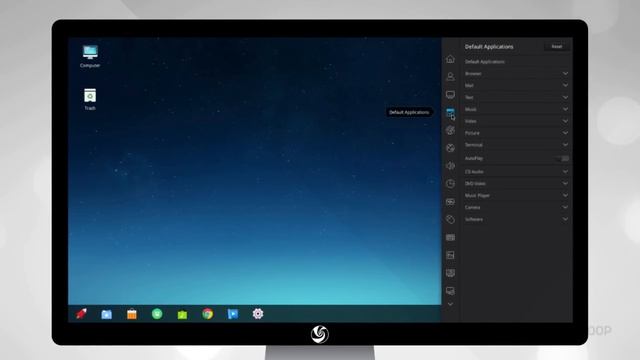Open the Launcher rocket icon in the dock
640x360 pixels.
(x=81, y=314)
